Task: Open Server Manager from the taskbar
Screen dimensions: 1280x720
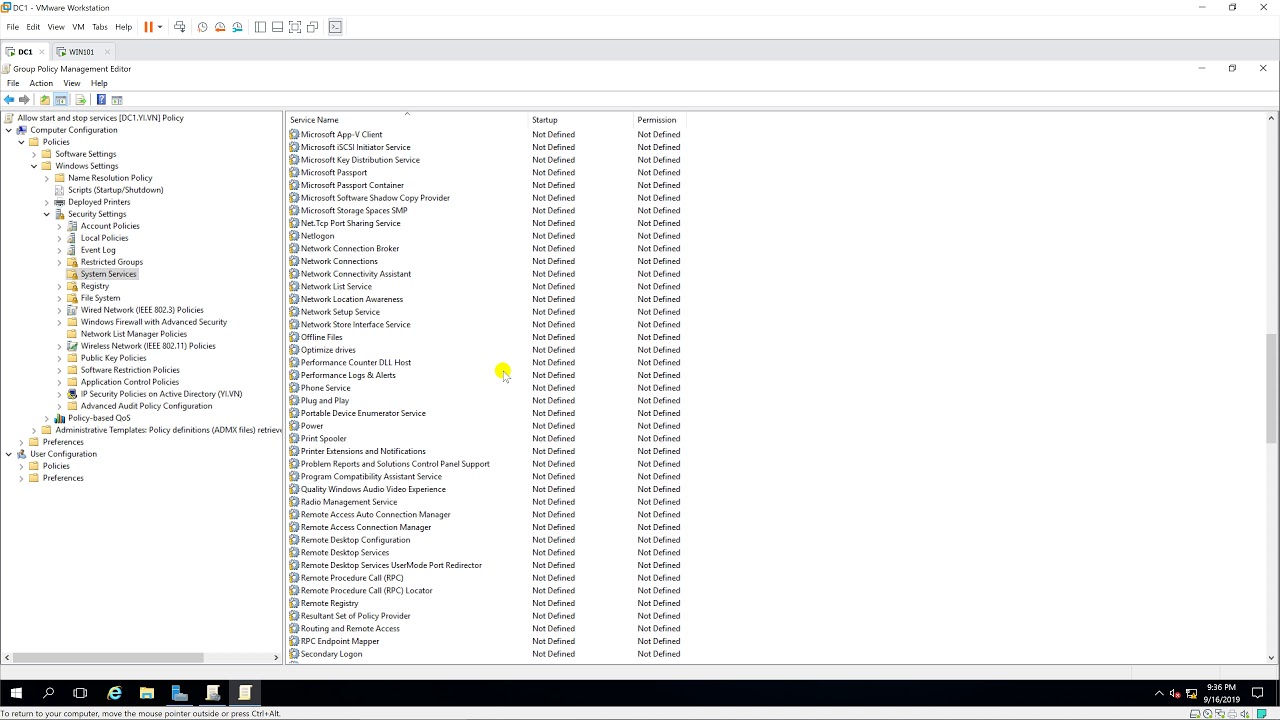Action: point(180,693)
